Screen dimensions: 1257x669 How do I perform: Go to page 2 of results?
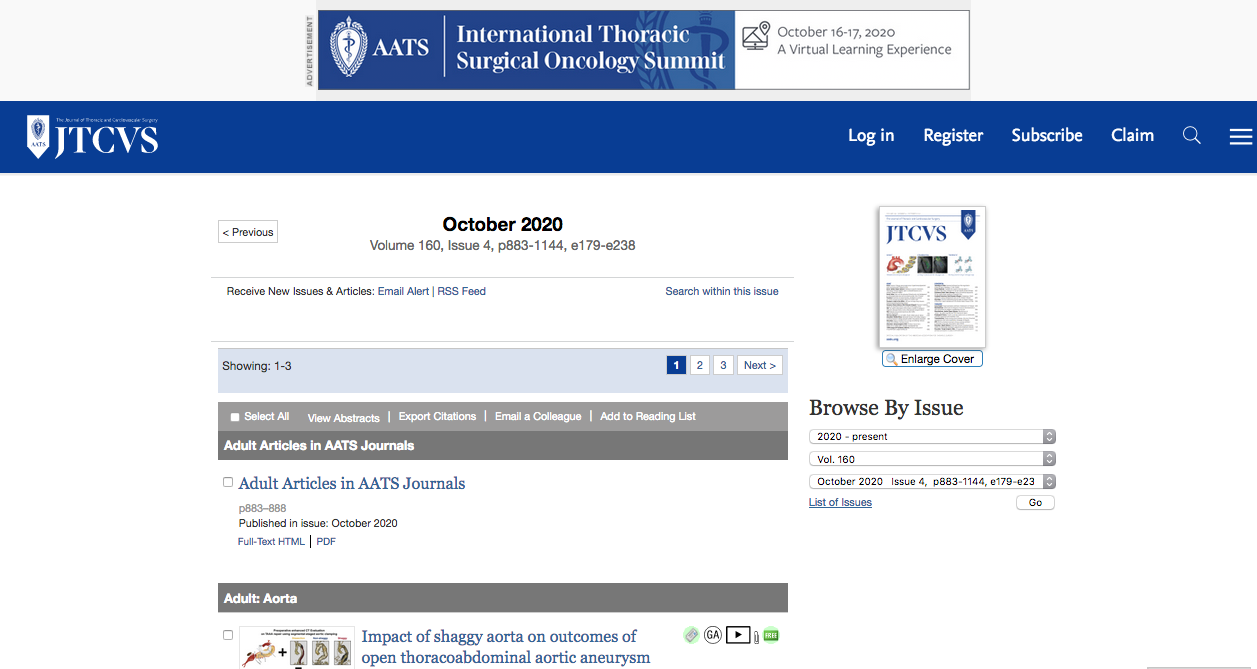(700, 365)
